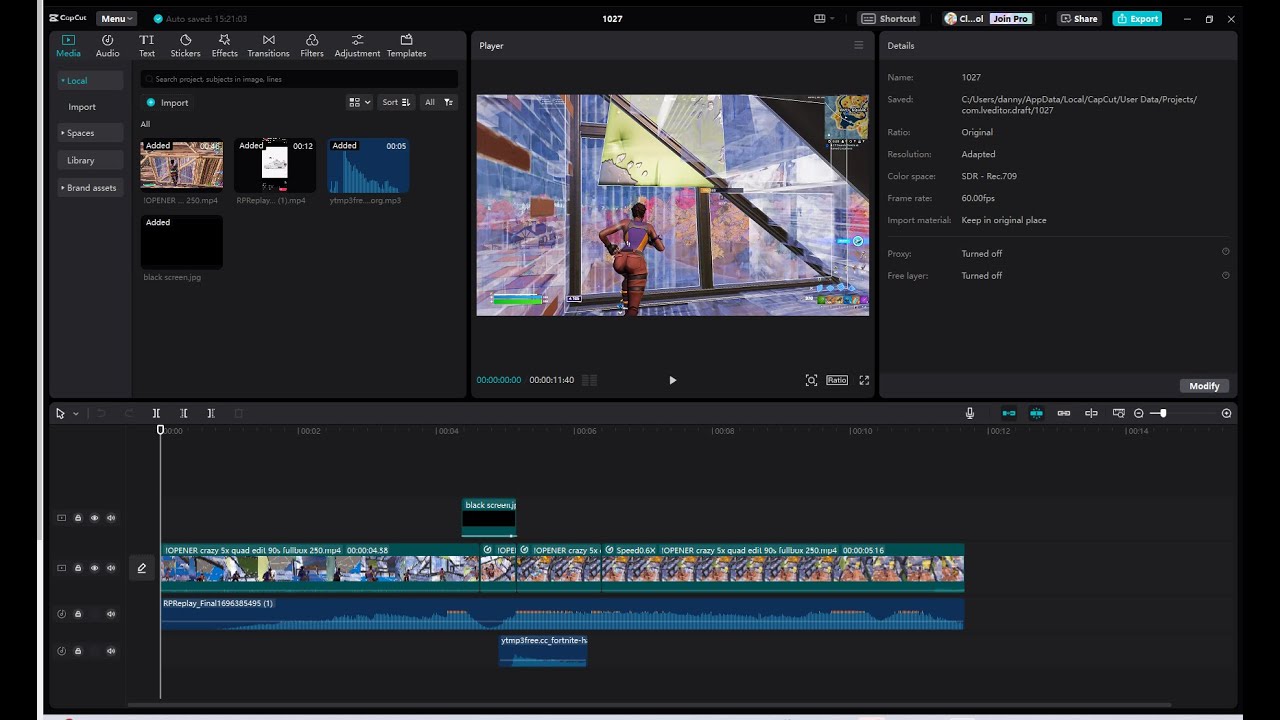Toggle the main track magnet
This screenshot has height=720, width=1280.
[x=1009, y=413]
